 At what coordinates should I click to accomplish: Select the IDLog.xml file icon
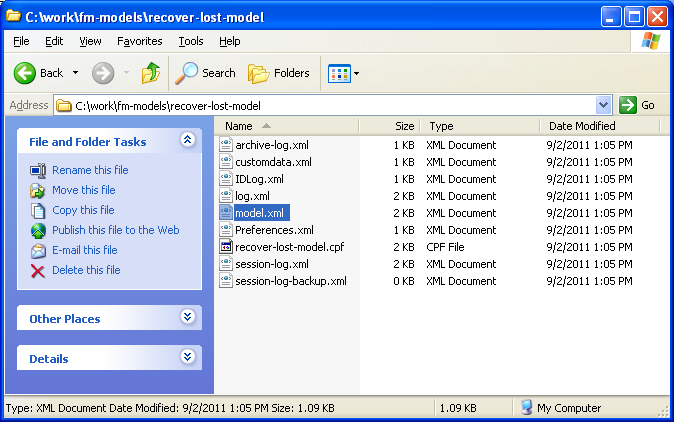tap(226, 178)
